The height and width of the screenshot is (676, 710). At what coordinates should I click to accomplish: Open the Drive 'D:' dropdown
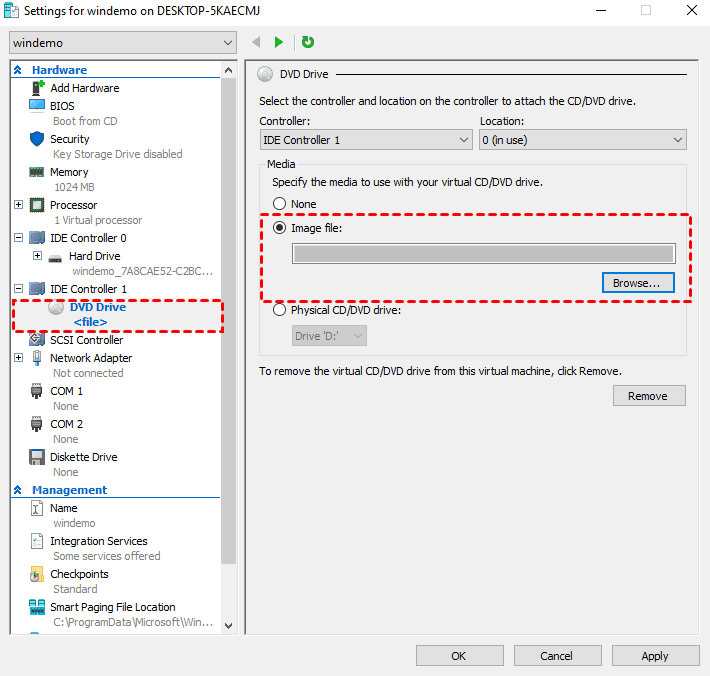tap(329, 336)
